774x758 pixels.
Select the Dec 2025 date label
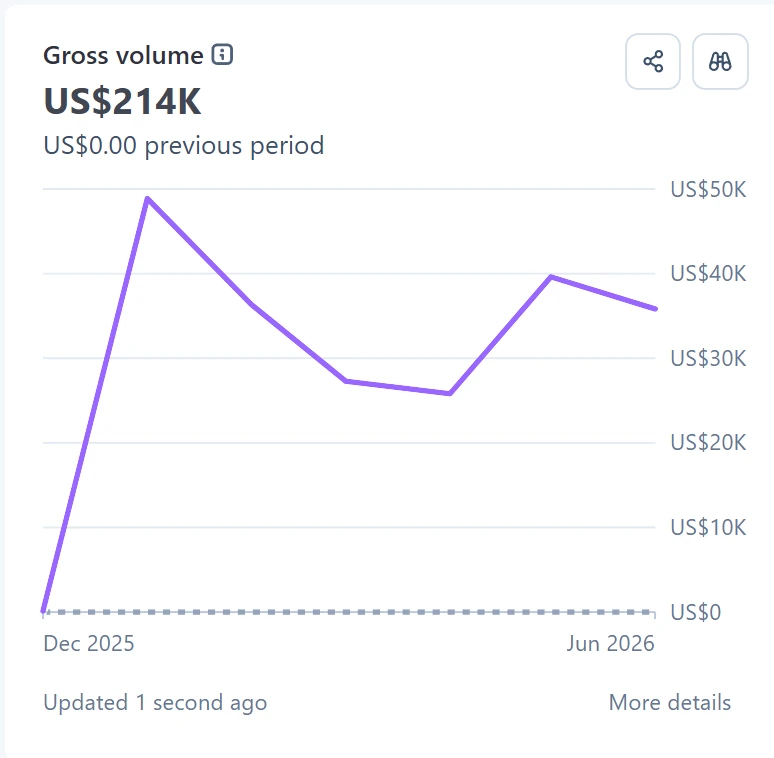[89, 644]
